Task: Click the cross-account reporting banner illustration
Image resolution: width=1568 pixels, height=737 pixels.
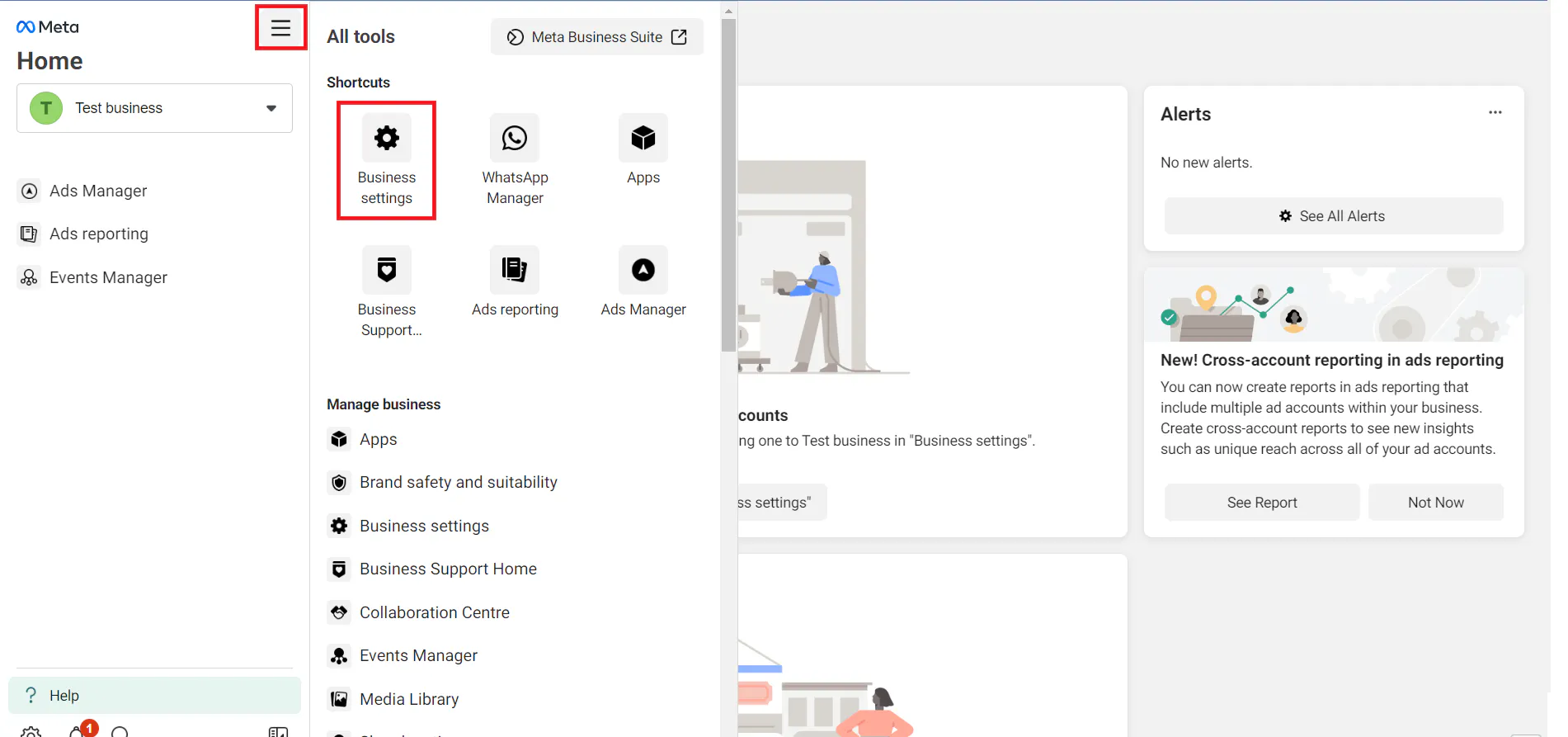Action: click(1334, 305)
